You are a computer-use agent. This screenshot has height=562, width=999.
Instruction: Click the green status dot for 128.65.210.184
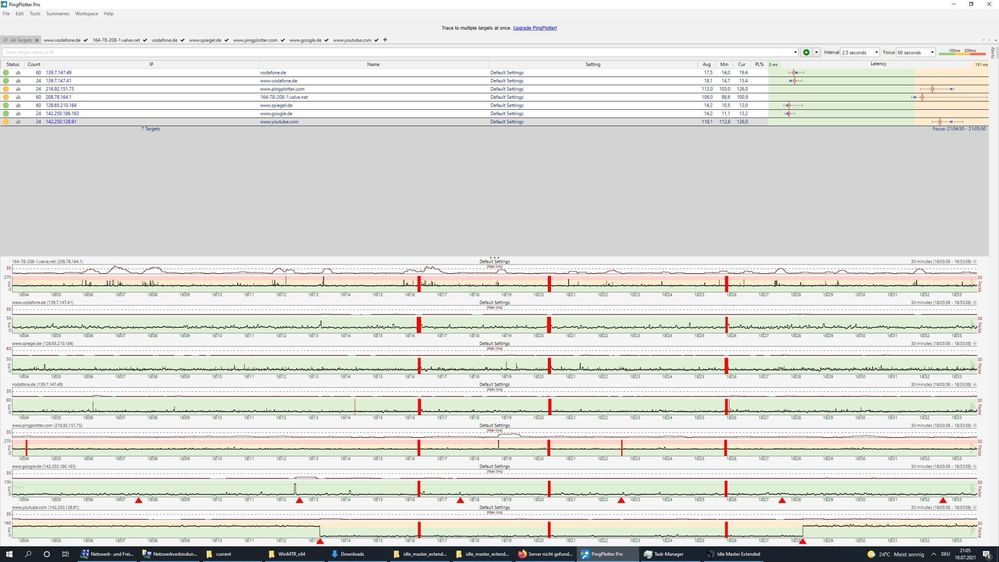point(6,105)
